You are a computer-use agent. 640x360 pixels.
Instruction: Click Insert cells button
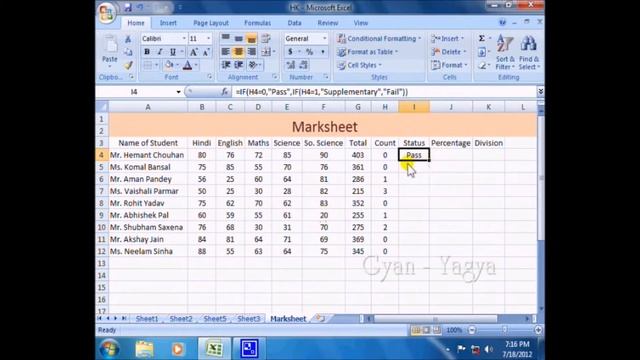coord(448,38)
